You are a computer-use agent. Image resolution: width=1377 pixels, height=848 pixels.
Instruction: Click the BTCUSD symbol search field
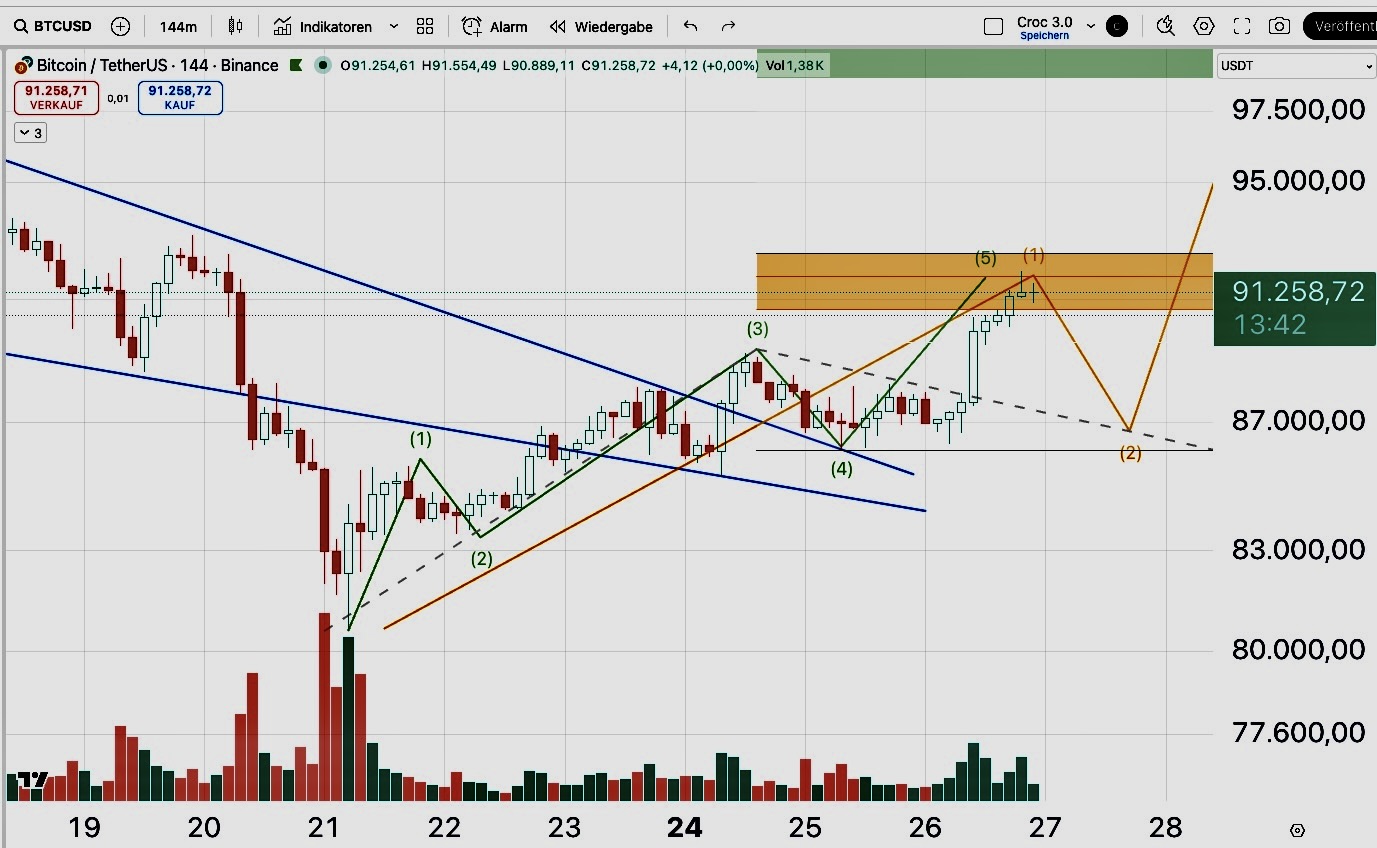click(x=53, y=26)
